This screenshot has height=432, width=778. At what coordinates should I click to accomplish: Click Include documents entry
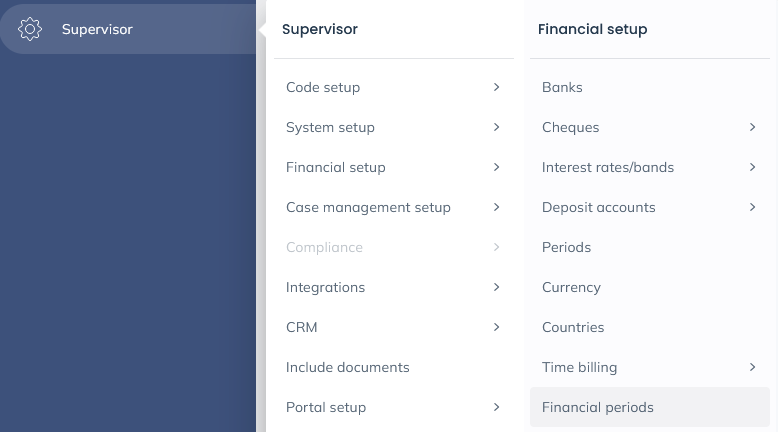[x=347, y=367]
